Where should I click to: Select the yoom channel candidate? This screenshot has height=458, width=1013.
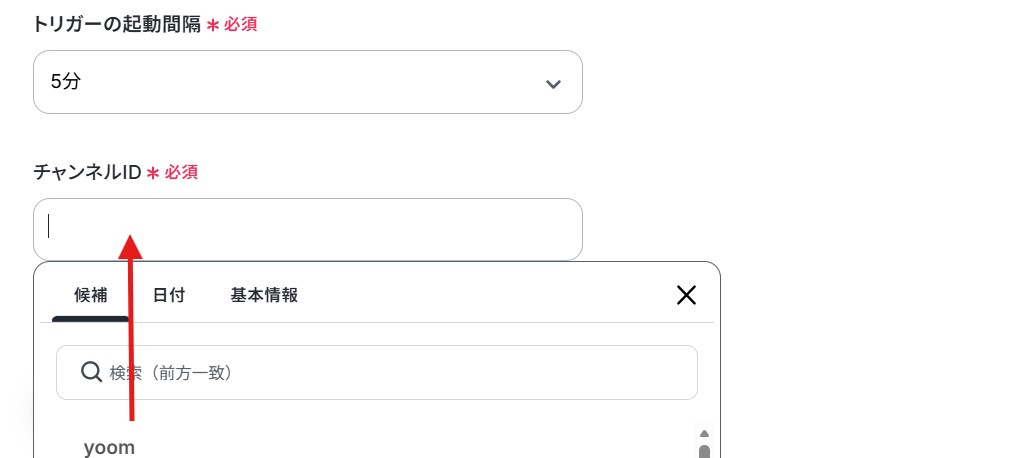click(x=109, y=447)
